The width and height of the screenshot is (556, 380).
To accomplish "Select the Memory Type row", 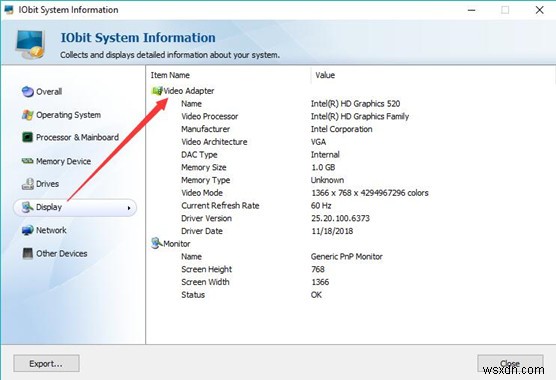I will [205, 180].
